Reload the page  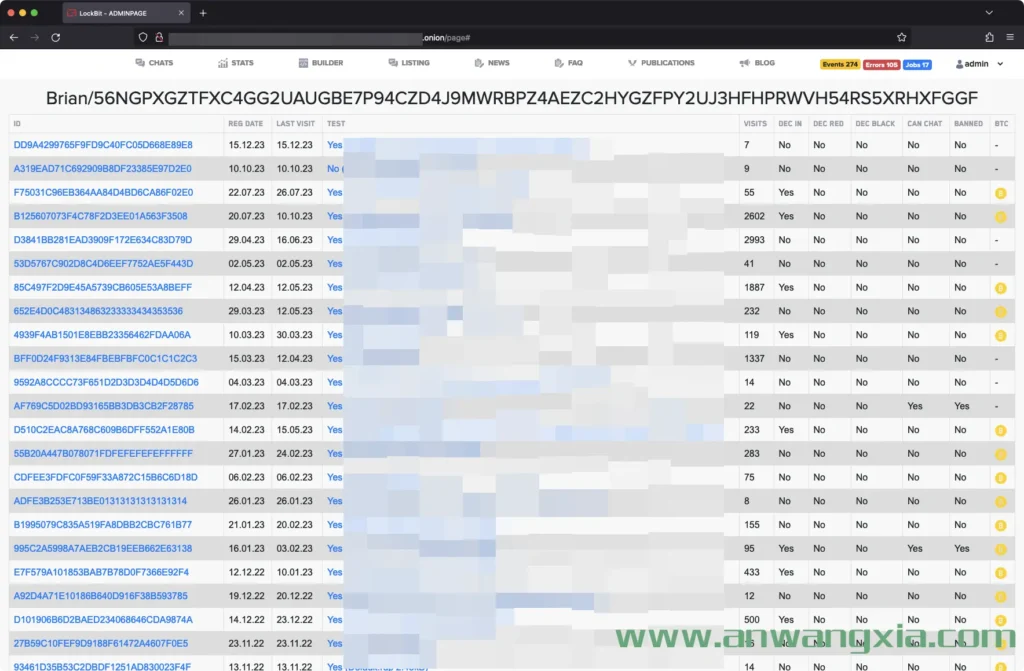(56, 37)
